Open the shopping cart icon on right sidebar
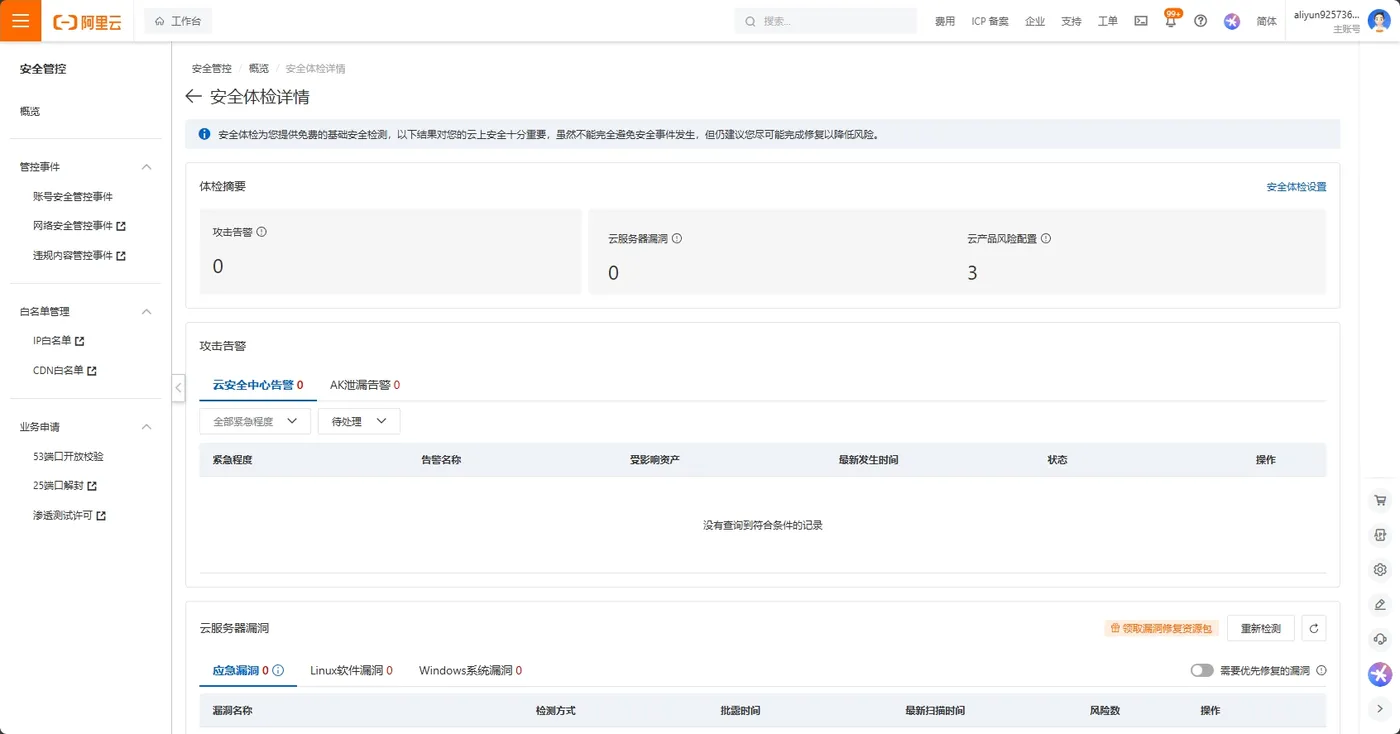The height and width of the screenshot is (734, 1400). [x=1380, y=499]
